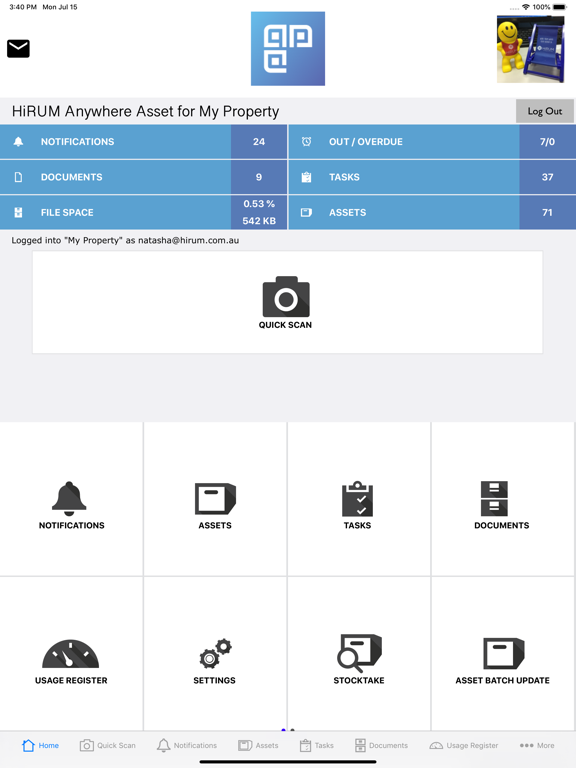
Task: Open the Usage Register gauge tile
Action: pyautogui.click(x=72, y=653)
